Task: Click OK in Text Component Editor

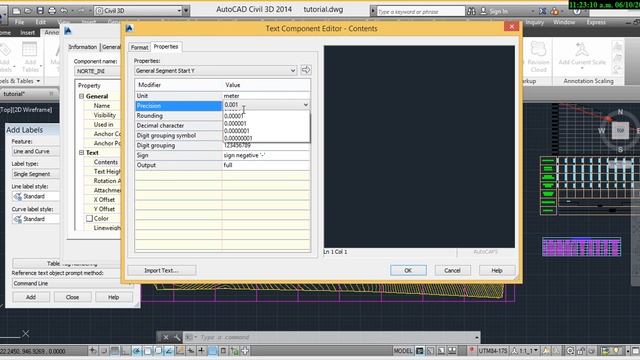Action: pos(408,270)
